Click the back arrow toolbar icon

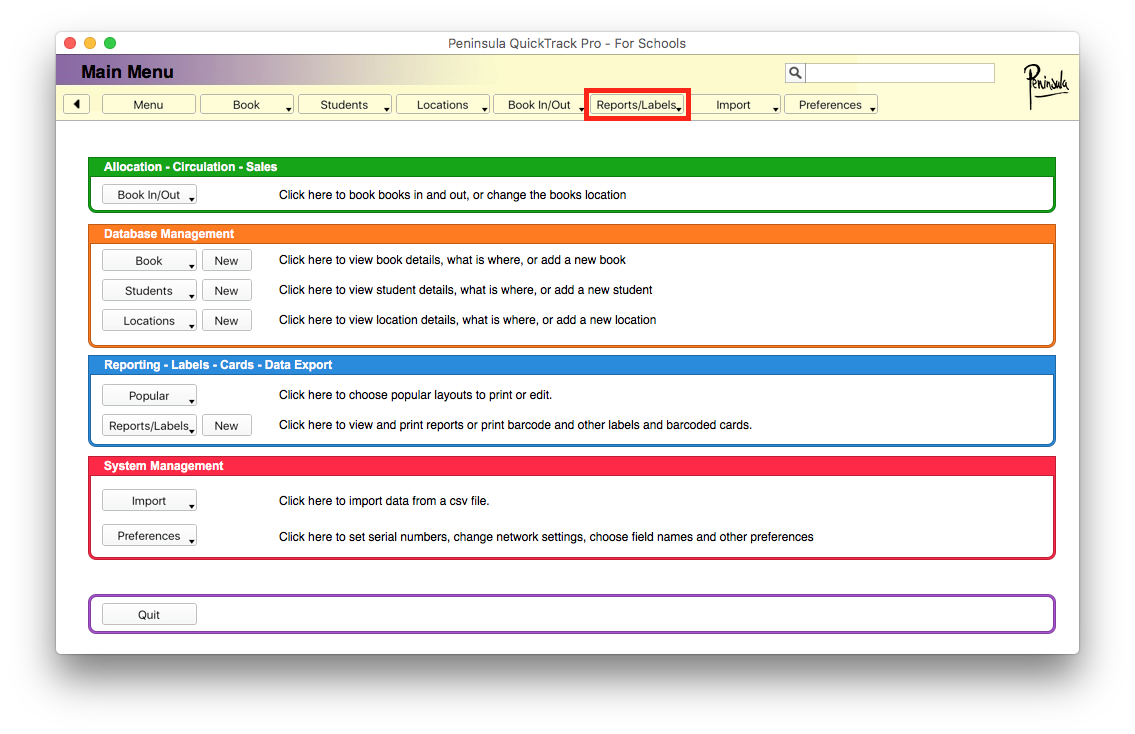click(76, 104)
